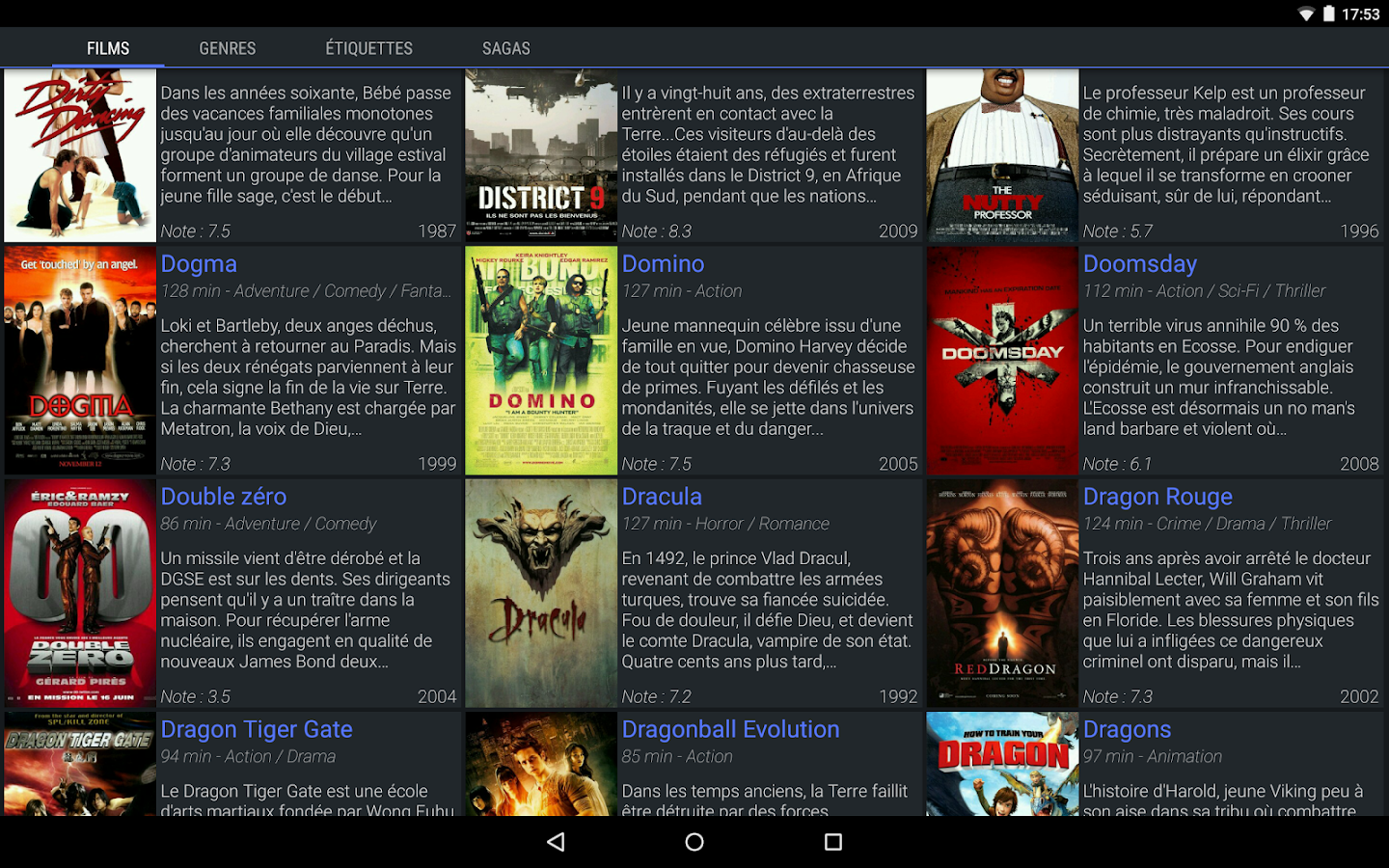Viewport: 1389px width, 868px height.
Task: Click Dragon Tiger Gate's '94 min - Action / Drama' line
Action: tap(248, 757)
